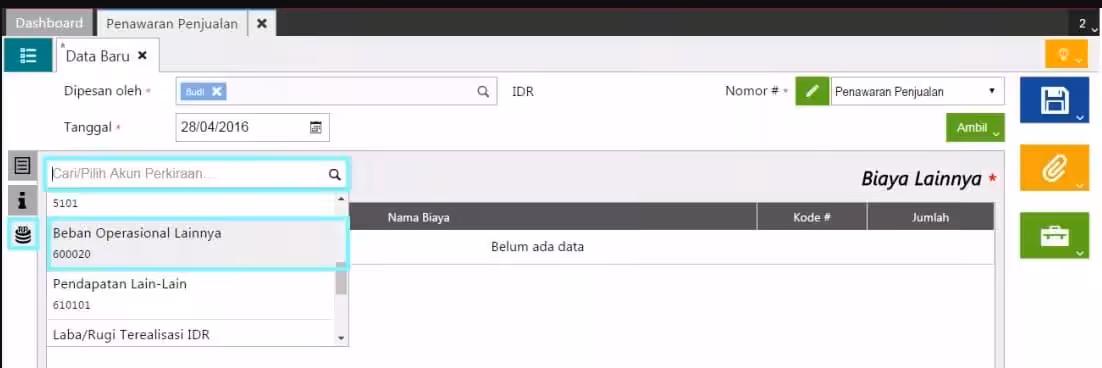The width and height of the screenshot is (1102, 368).
Task: Click the Ambil dropdown button
Action: point(975,128)
